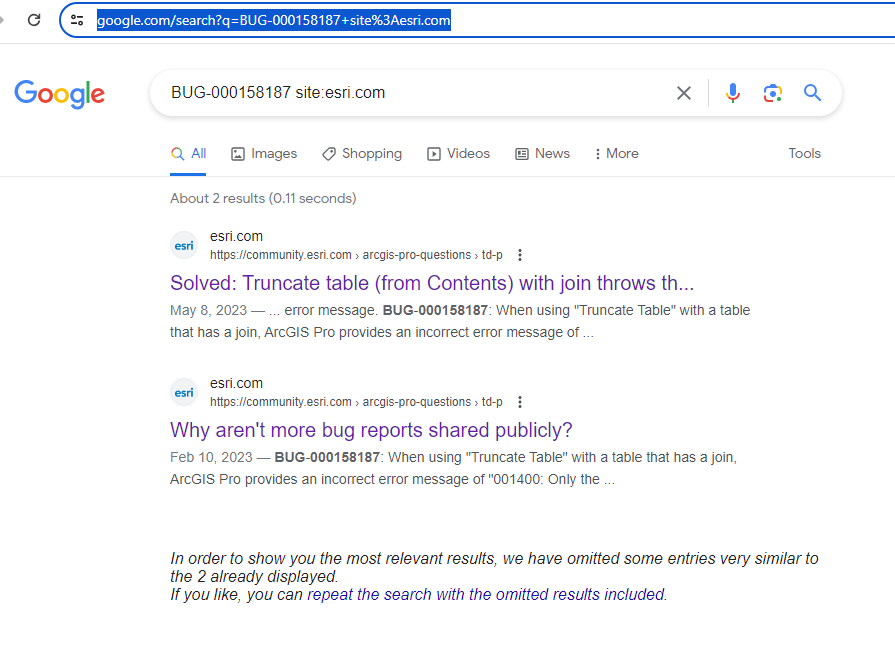Viewport: 895px width, 652px height.
Task: Switch to the Images tab
Action: point(263,153)
